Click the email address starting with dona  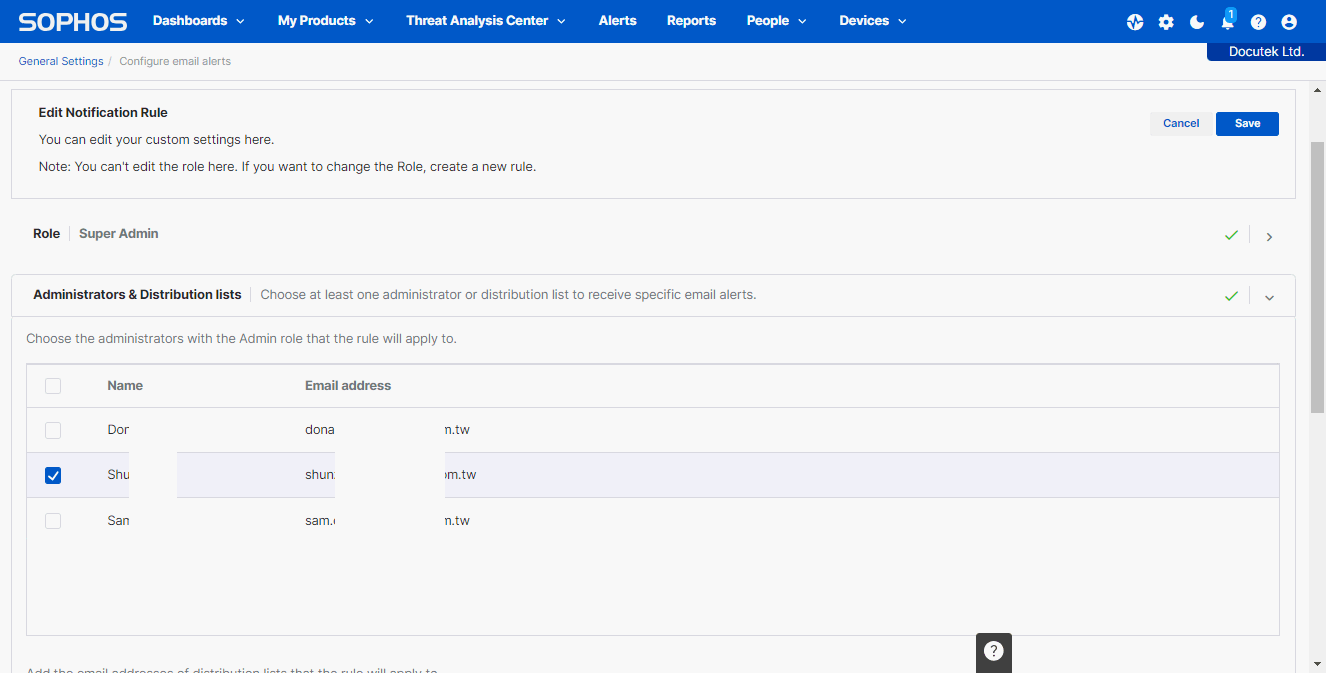pyautogui.click(x=387, y=430)
